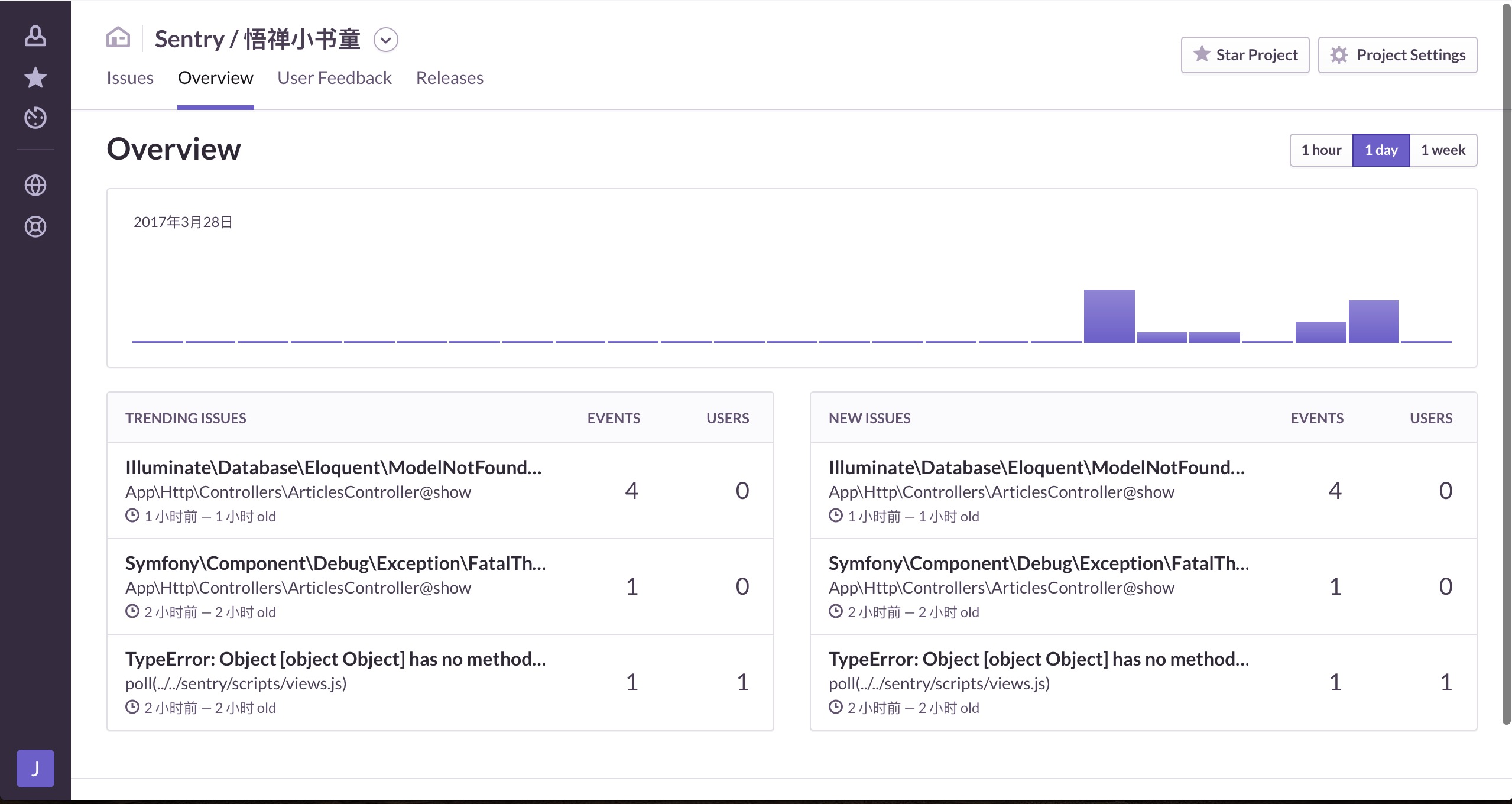Expand the project selector chevron dropdown
Image resolution: width=1512 pixels, height=804 pixels.
(386, 40)
